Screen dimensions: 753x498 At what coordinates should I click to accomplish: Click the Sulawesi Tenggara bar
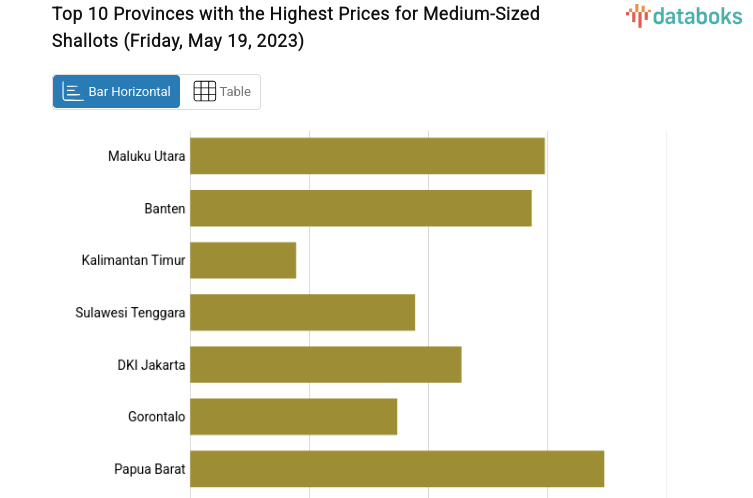(x=302, y=312)
